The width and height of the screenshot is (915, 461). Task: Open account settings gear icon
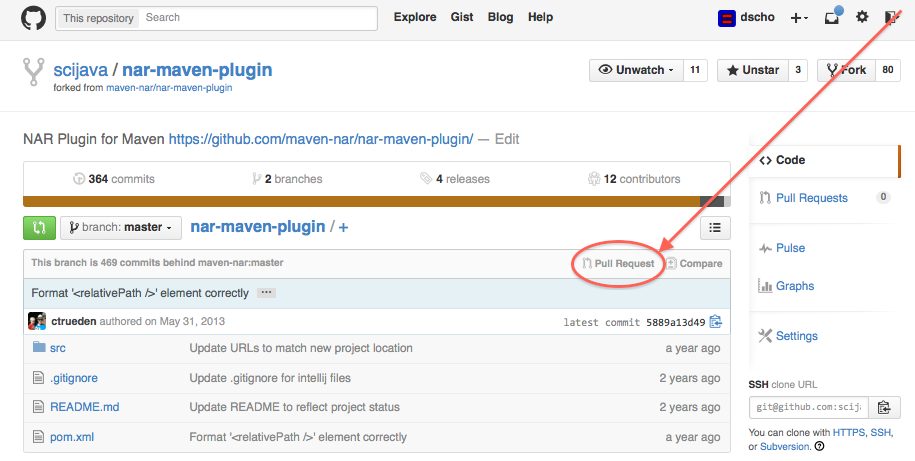[x=862, y=17]
